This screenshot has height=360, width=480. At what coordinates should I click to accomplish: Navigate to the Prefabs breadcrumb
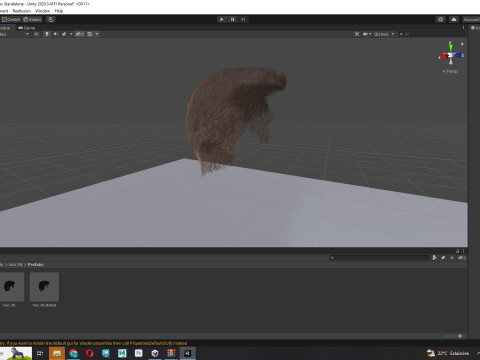coord(36,264)
